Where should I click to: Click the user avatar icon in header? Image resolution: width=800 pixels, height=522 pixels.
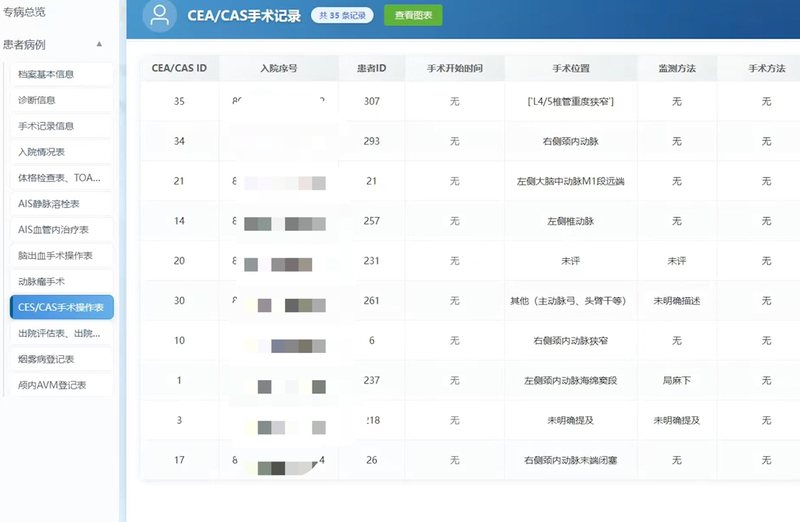(x=160, y=15)
